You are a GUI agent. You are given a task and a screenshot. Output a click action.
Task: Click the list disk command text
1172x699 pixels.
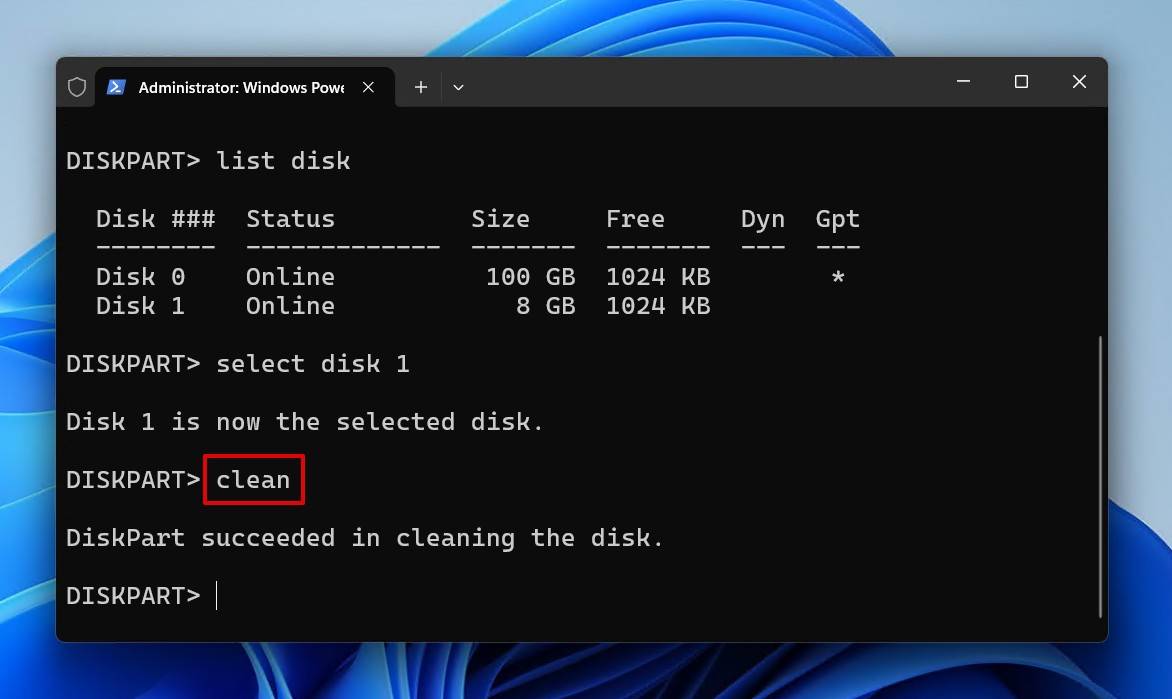[284, 160]
